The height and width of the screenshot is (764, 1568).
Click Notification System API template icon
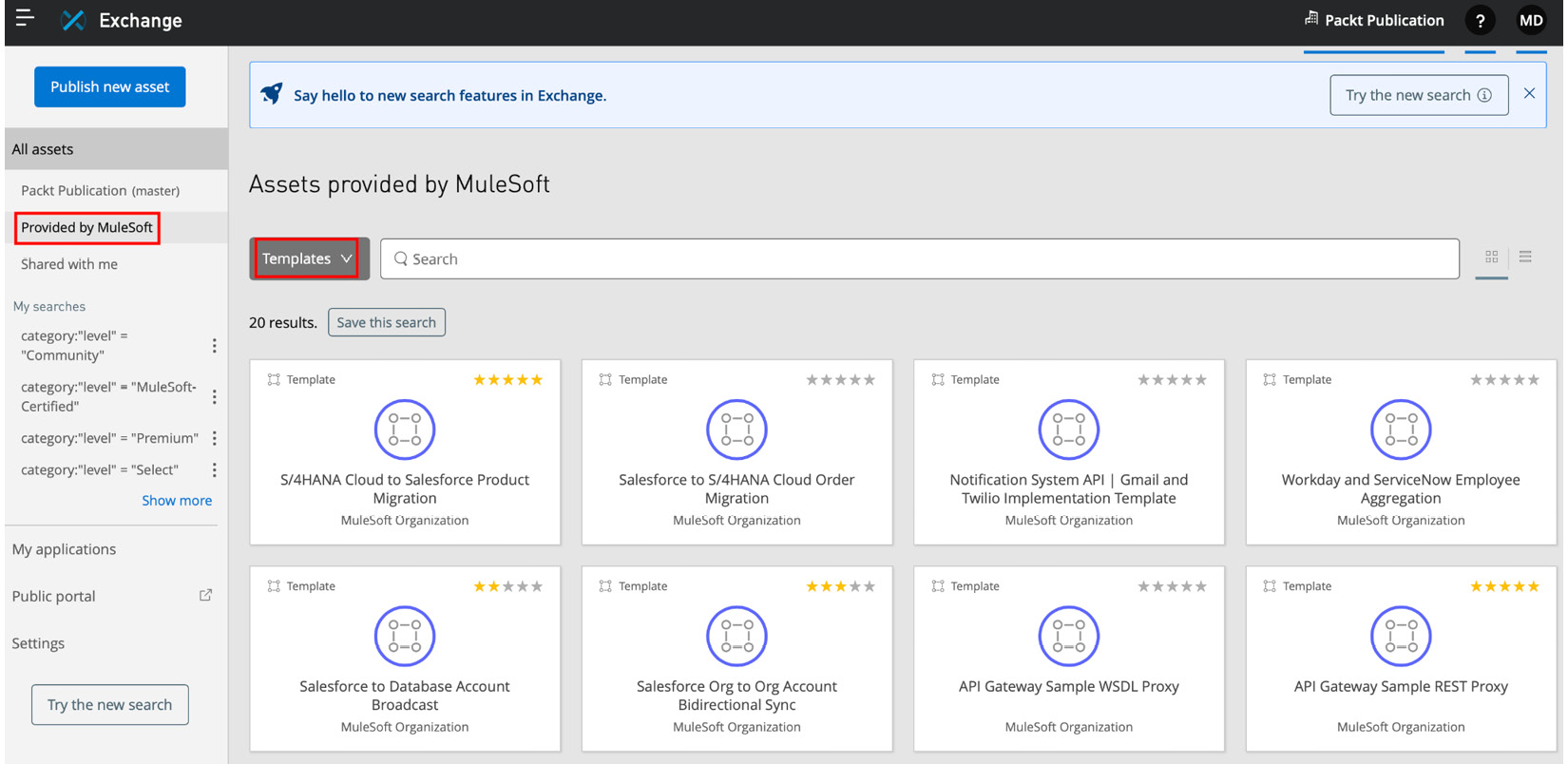1068,429
